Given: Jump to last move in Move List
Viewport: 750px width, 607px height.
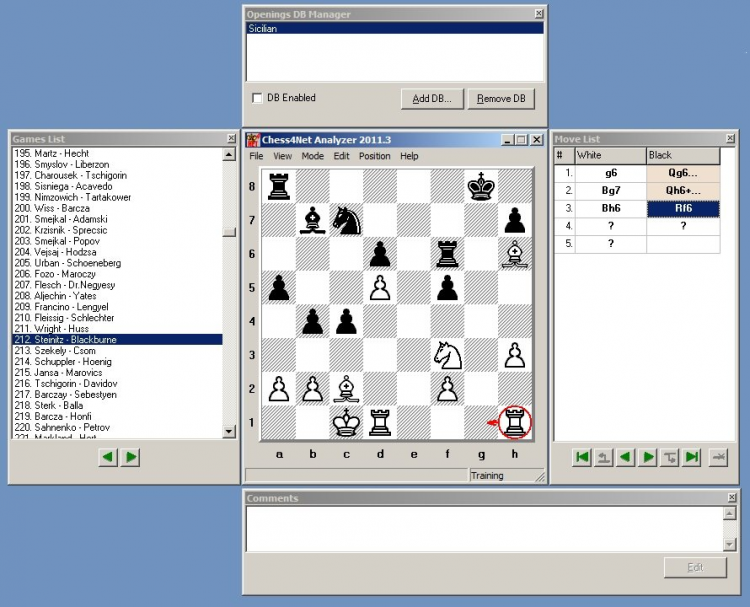Looking at the screenshot, I should (692, 457).
